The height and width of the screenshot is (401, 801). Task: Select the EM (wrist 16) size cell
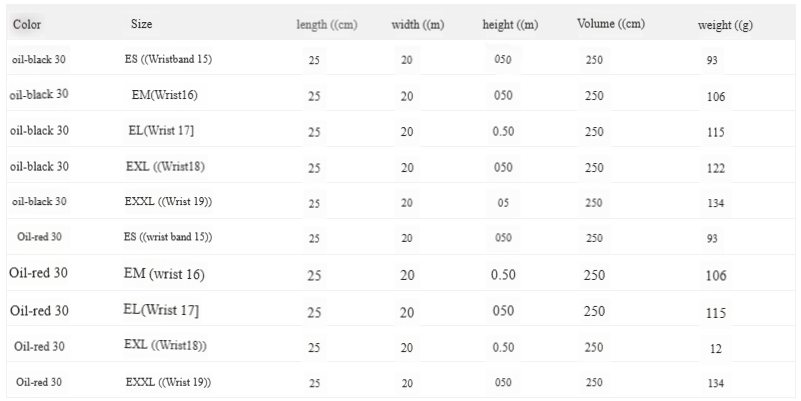coord(164,274)
